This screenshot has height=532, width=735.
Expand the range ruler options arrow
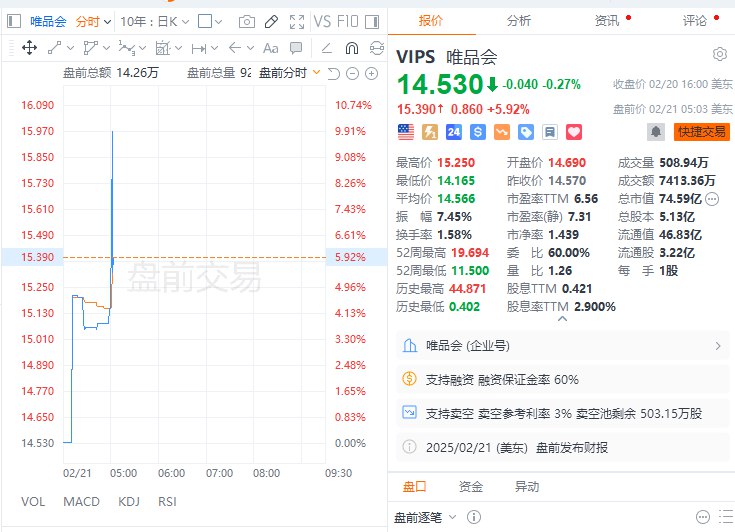tap(215, 48)
